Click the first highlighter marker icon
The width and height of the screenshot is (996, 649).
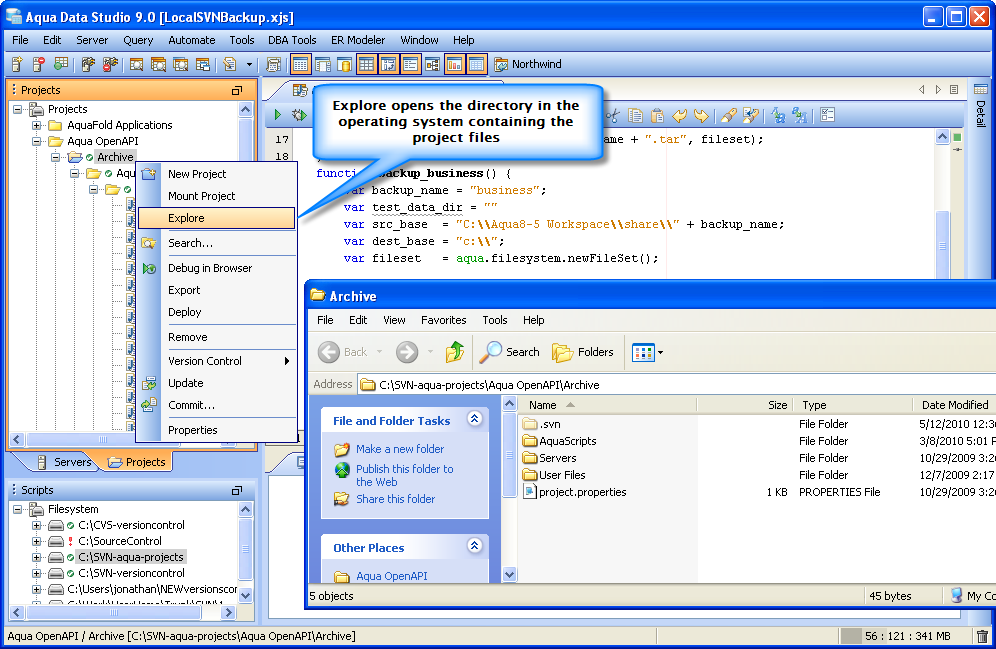tap(729, 116)
